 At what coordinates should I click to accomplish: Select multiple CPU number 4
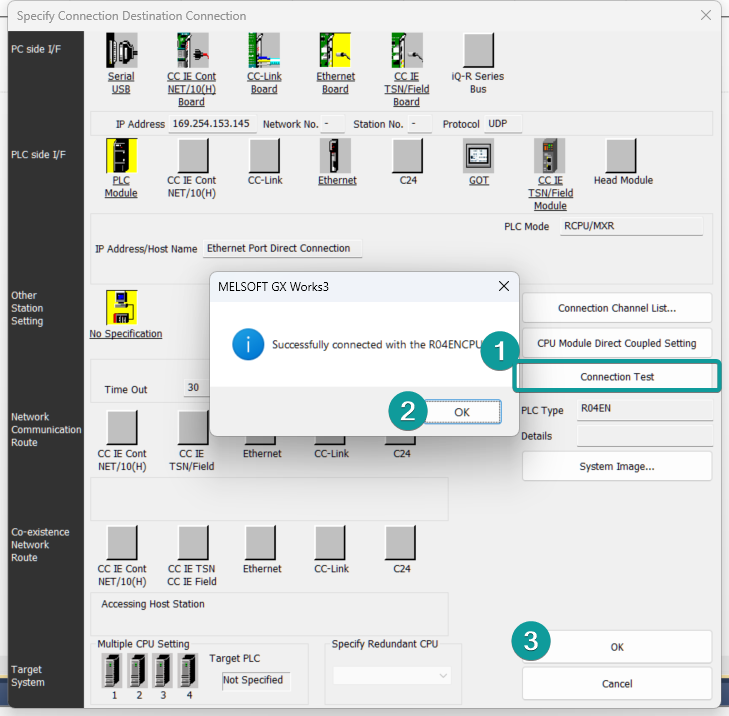(188, 670)
